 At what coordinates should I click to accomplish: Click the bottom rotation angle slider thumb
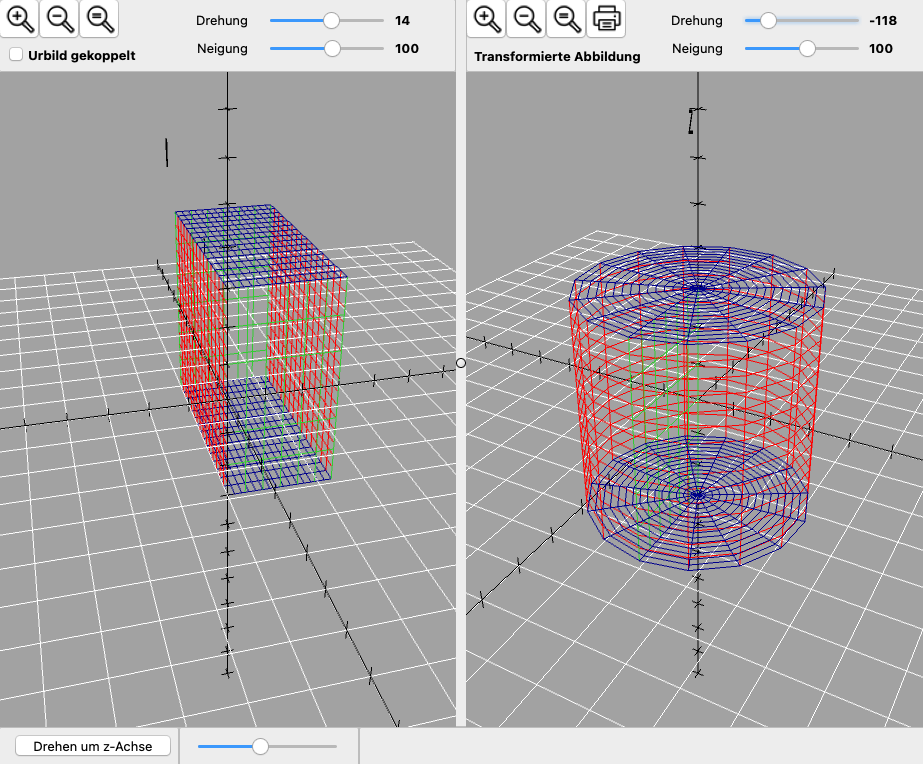[260, 746]
